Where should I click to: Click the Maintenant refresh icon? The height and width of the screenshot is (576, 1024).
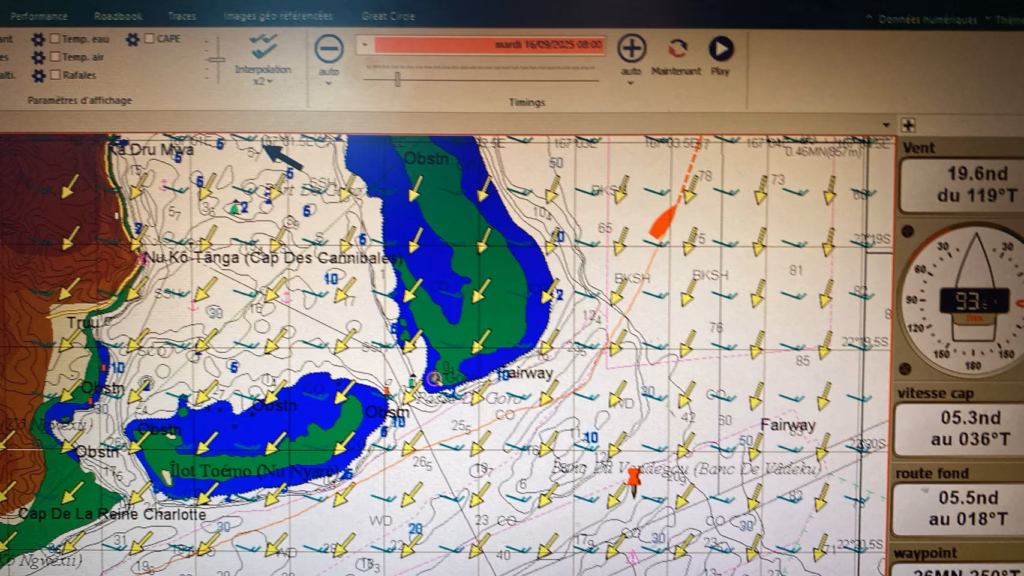click(677, 49)
